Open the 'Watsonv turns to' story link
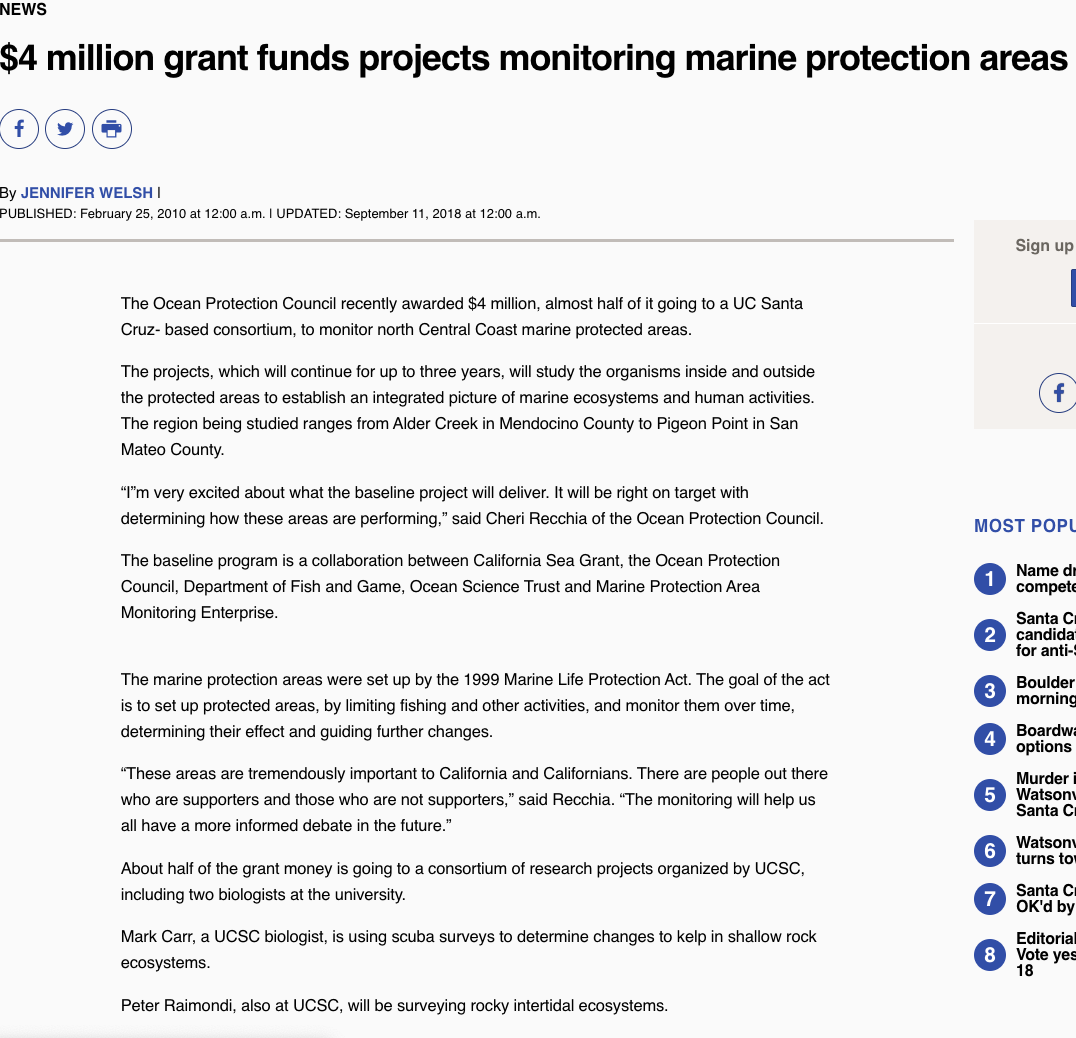Image resolution: width=1076 pixels, height=1038 pixels. point(1046,850)
